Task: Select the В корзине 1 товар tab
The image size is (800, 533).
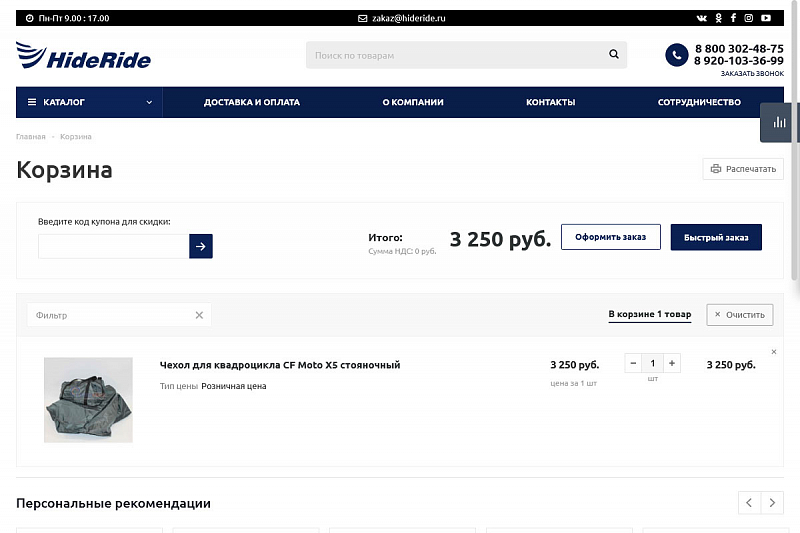Action: click(649, 314)
